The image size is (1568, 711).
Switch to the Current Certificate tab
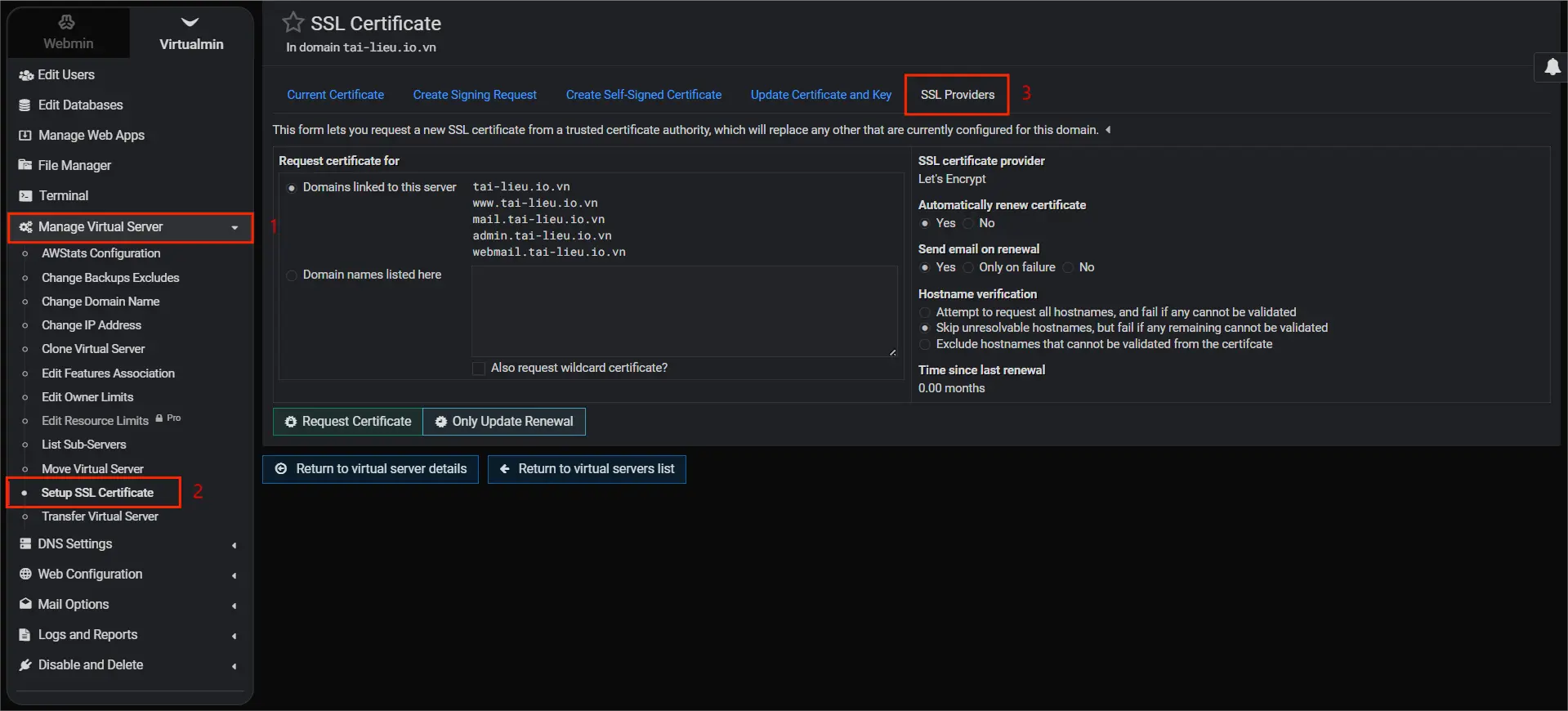pos(335,95)
